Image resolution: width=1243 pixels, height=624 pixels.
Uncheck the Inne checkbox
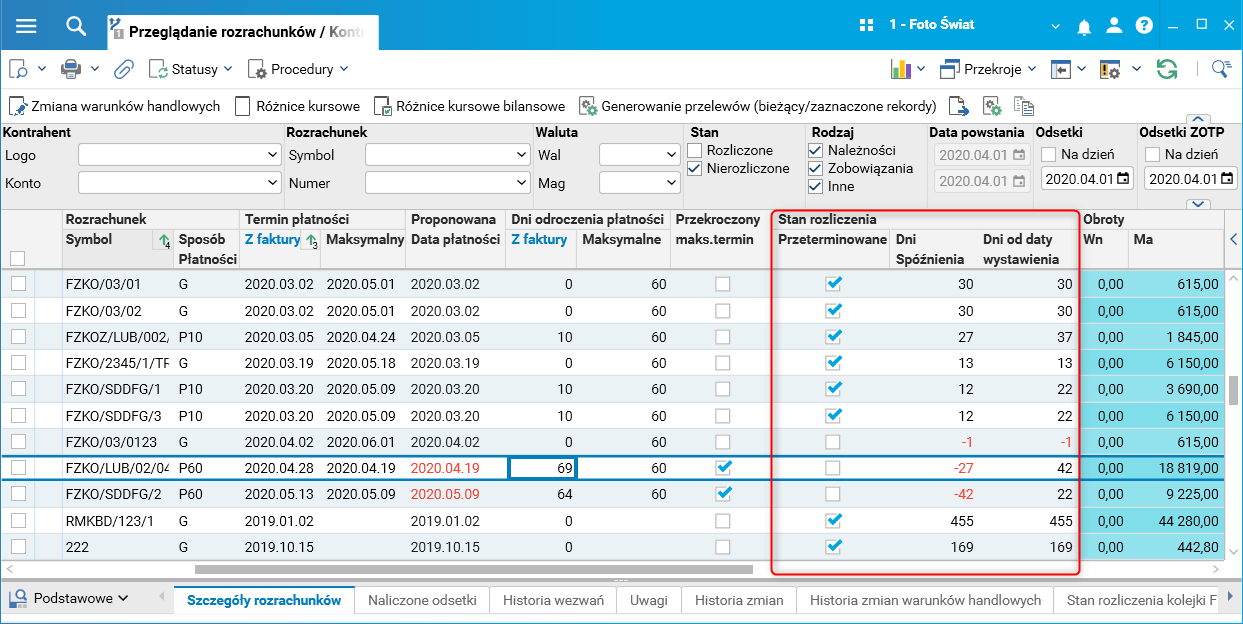pos(815,186)
